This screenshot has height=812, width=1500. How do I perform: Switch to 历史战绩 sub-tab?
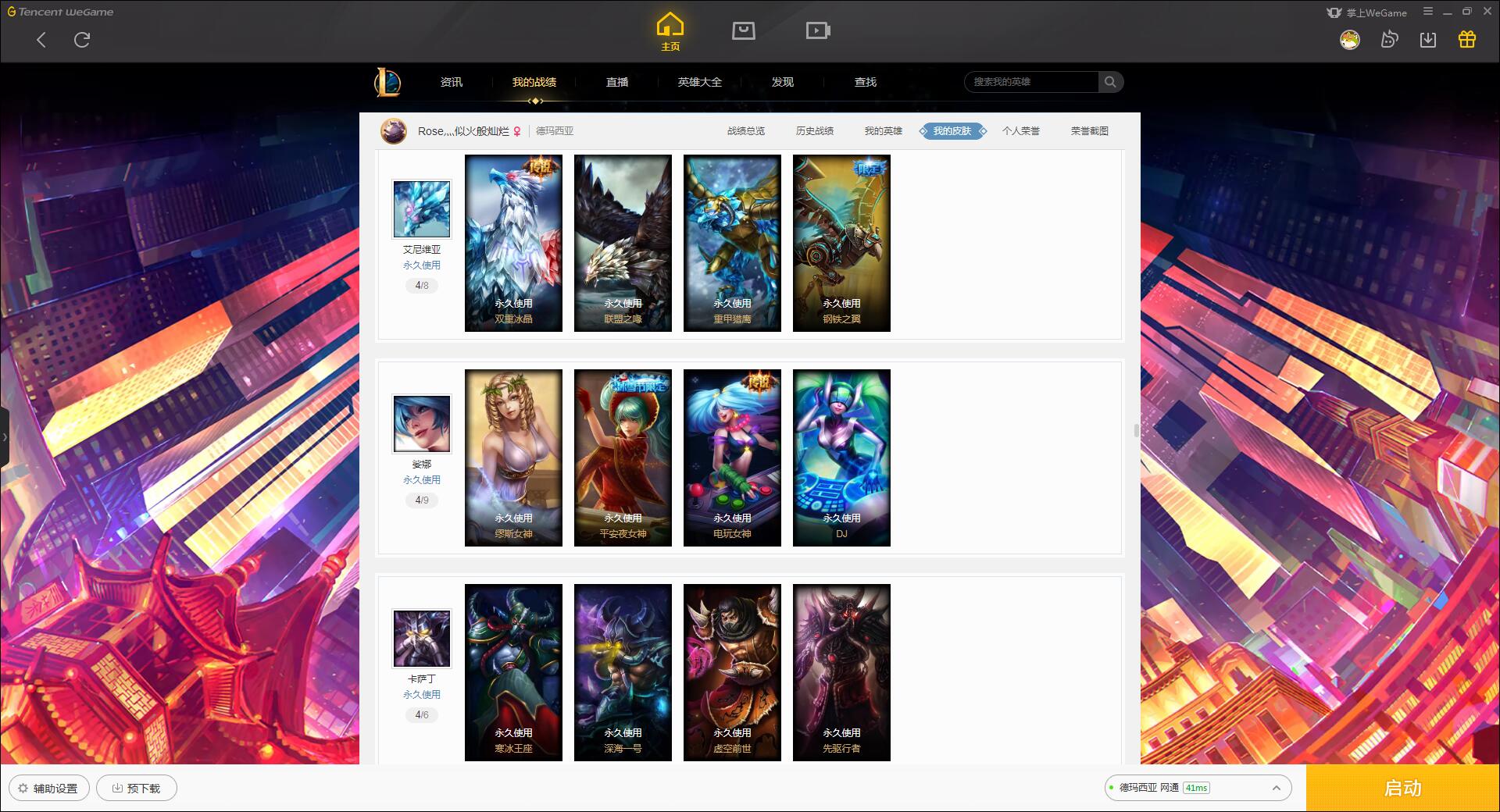[815, 131]
